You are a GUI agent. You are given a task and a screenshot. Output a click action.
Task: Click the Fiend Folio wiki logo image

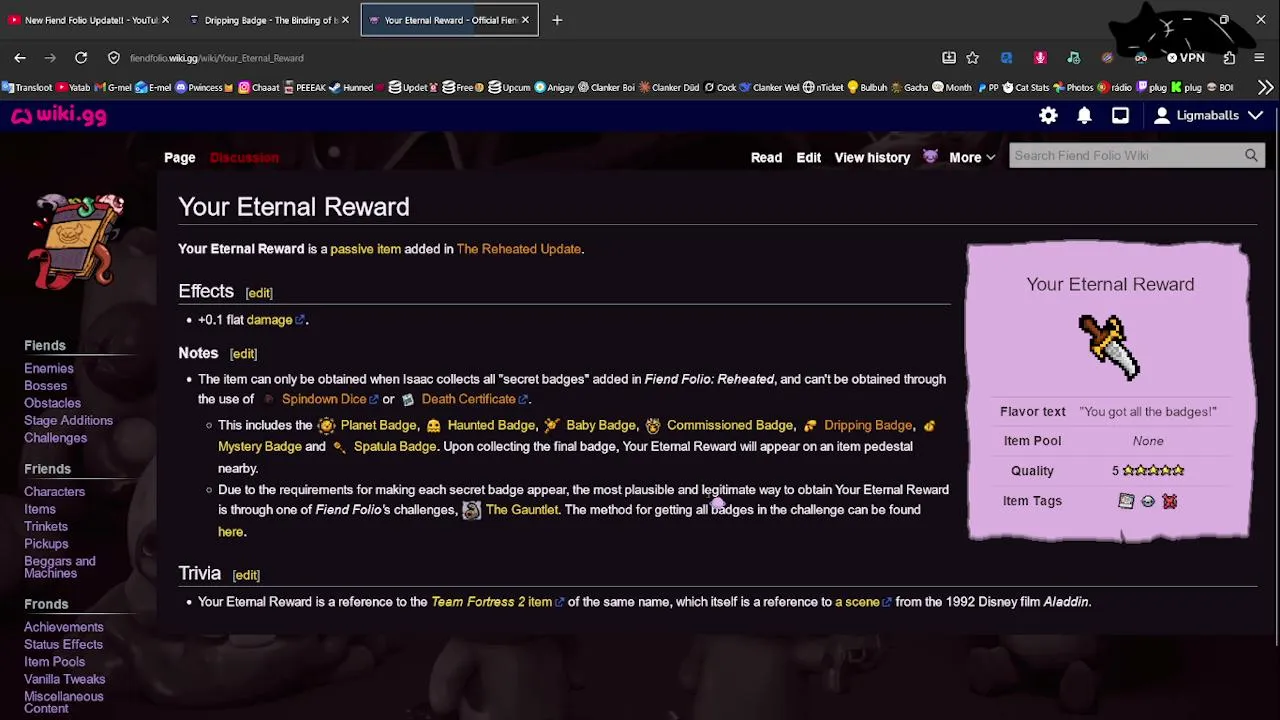click(79, 241)
